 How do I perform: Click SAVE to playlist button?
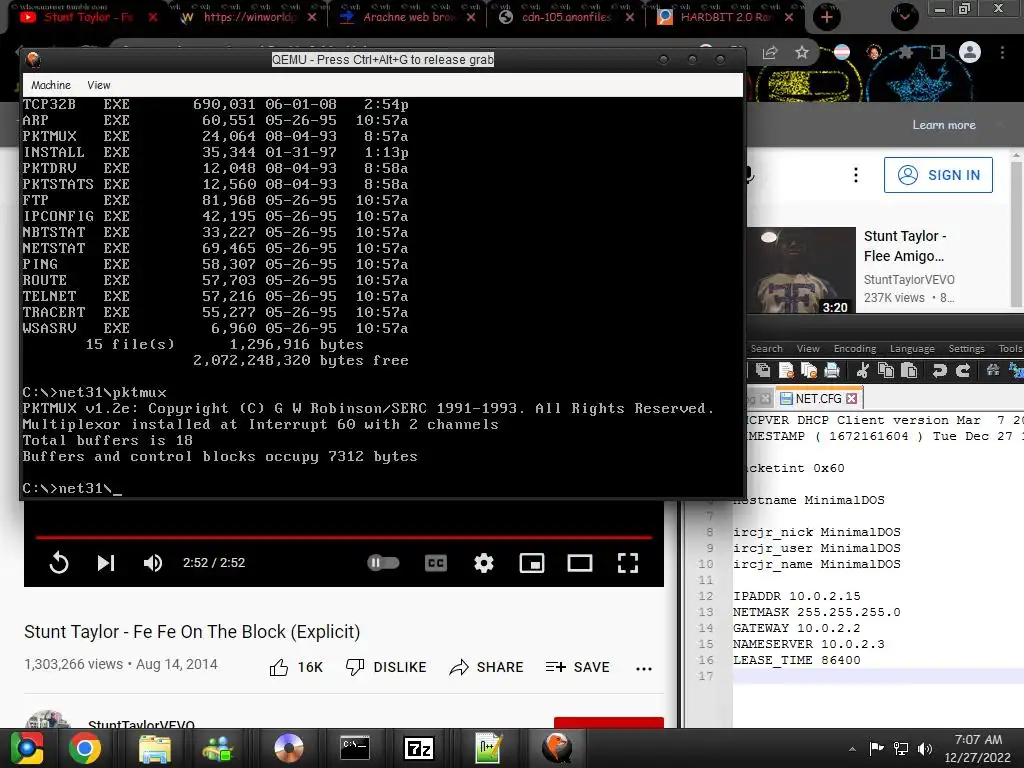[577, 667]
